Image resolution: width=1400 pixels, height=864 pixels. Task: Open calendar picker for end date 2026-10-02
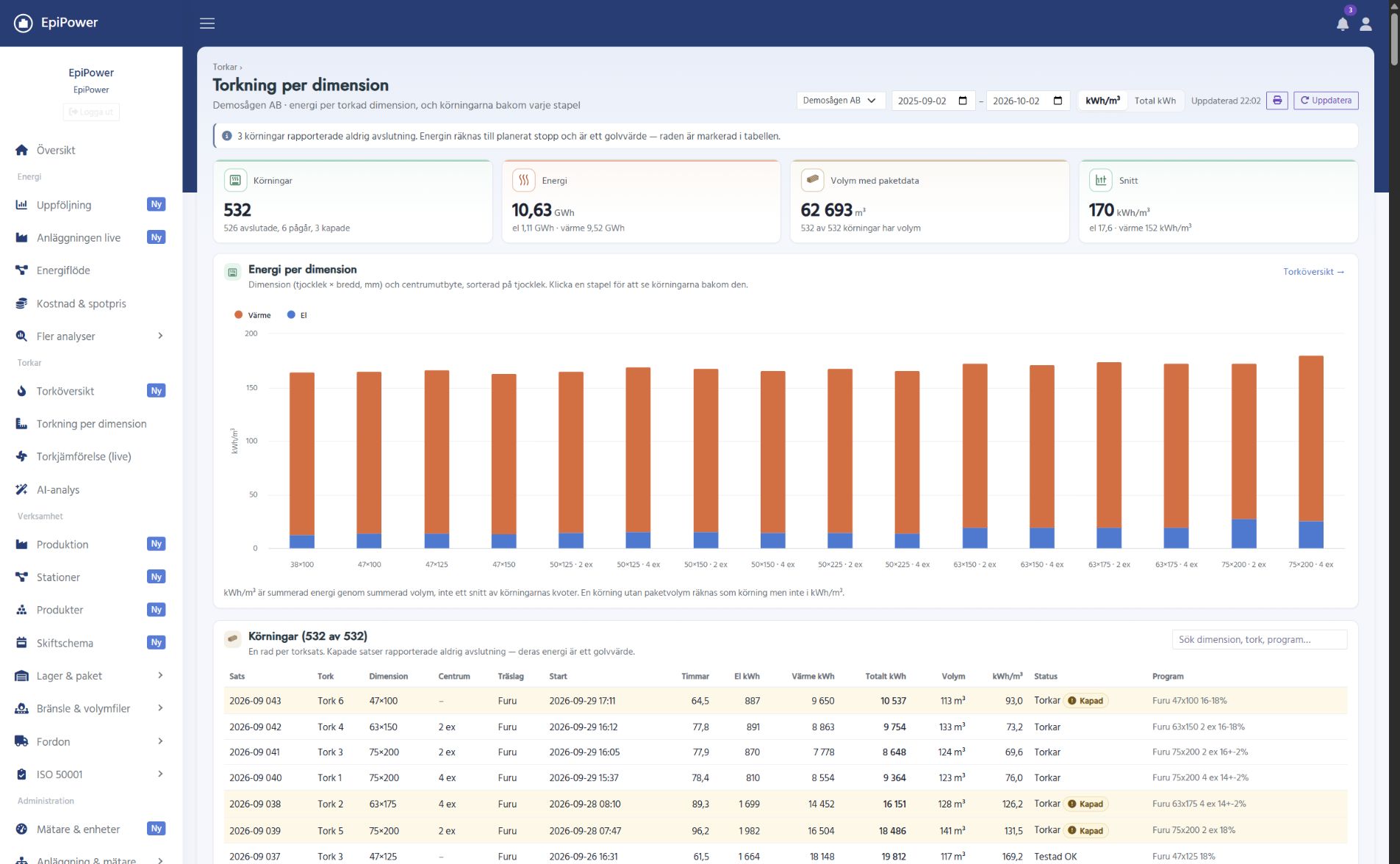tap(1058, 101)
